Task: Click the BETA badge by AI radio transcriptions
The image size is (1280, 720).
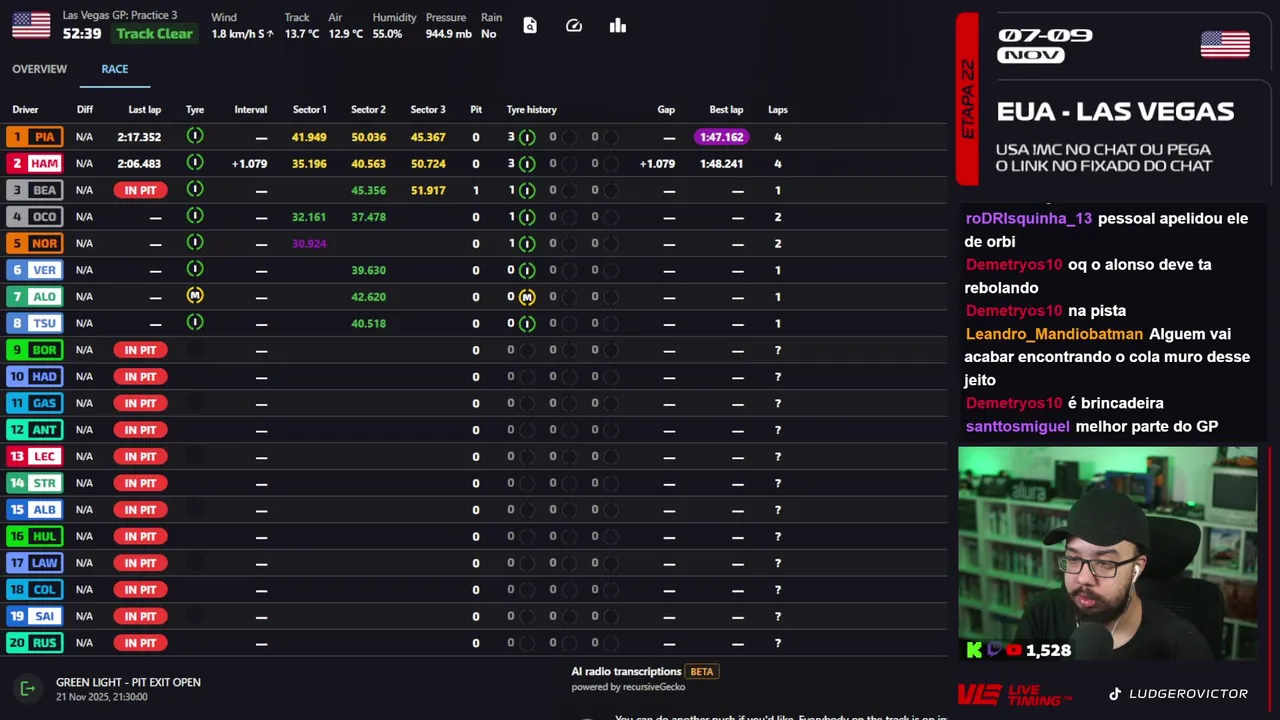Action: (702, 672)
